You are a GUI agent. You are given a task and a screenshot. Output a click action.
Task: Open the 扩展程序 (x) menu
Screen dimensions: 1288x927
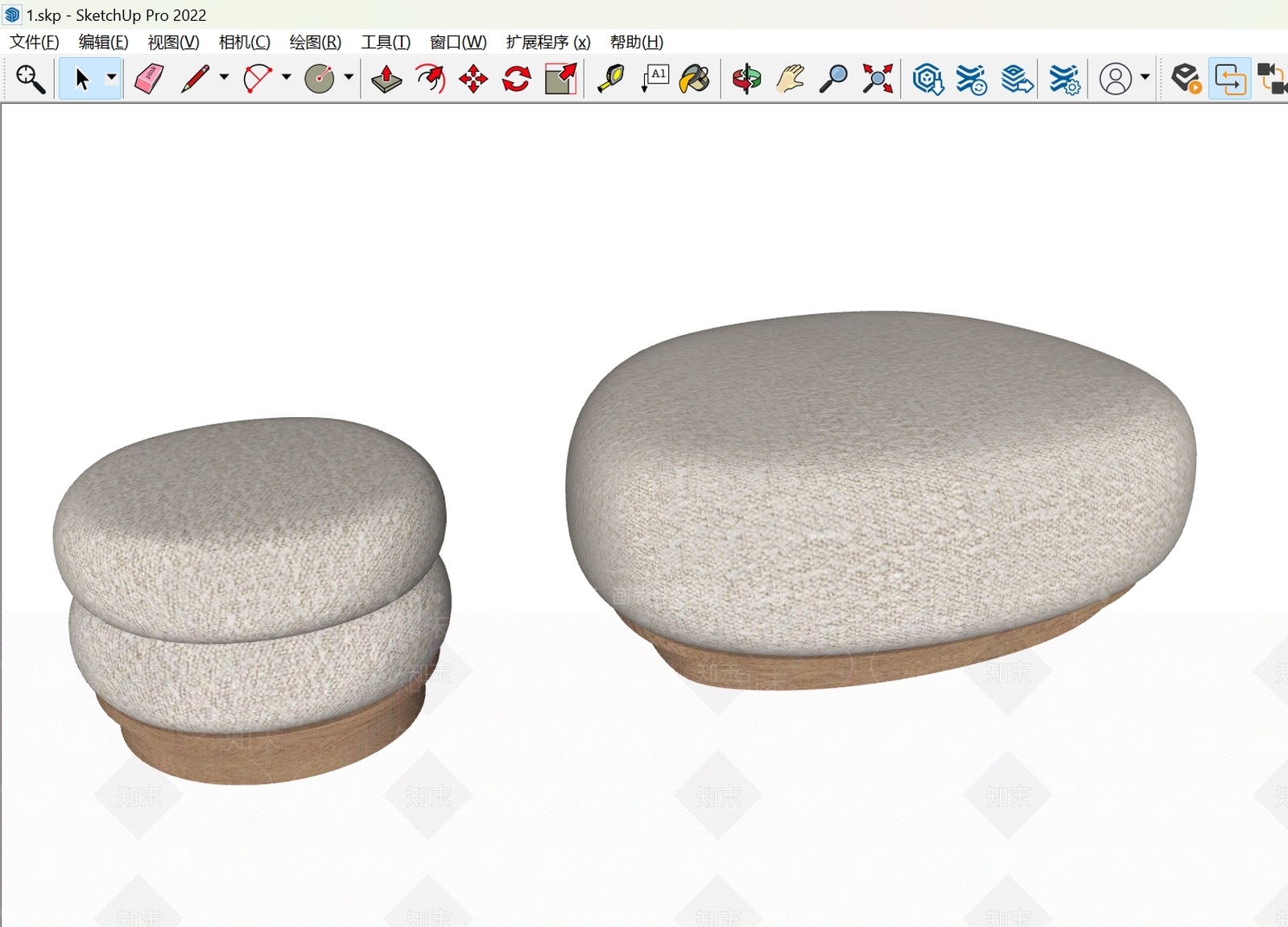(x=548, y=42)
